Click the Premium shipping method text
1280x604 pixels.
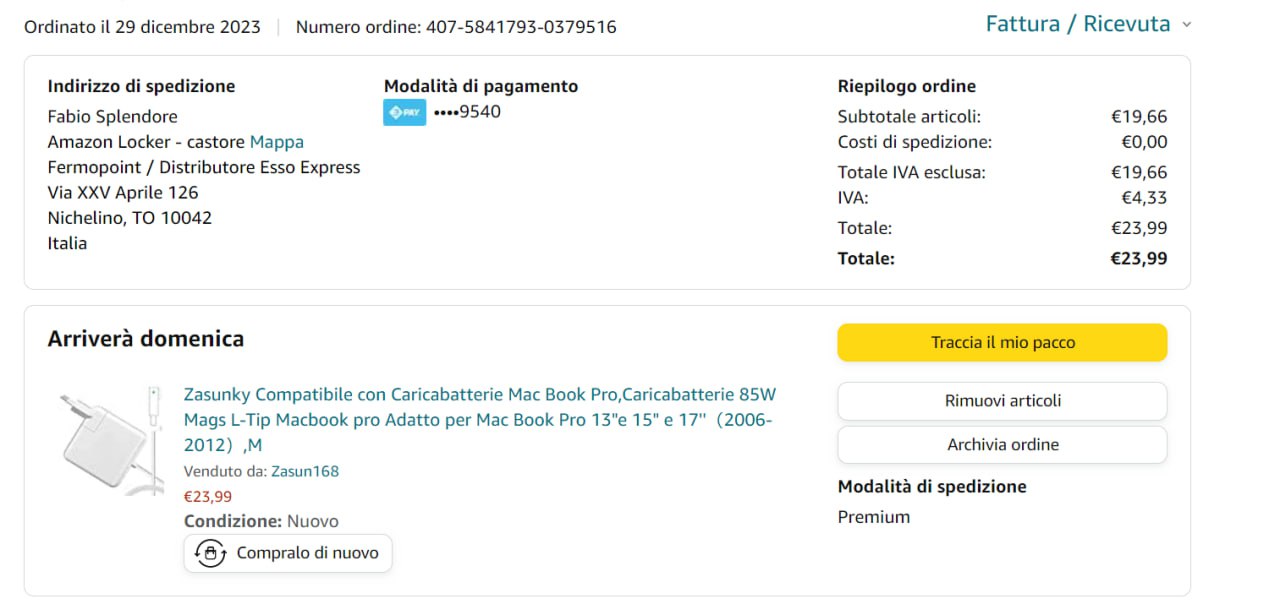coord(874,517)
